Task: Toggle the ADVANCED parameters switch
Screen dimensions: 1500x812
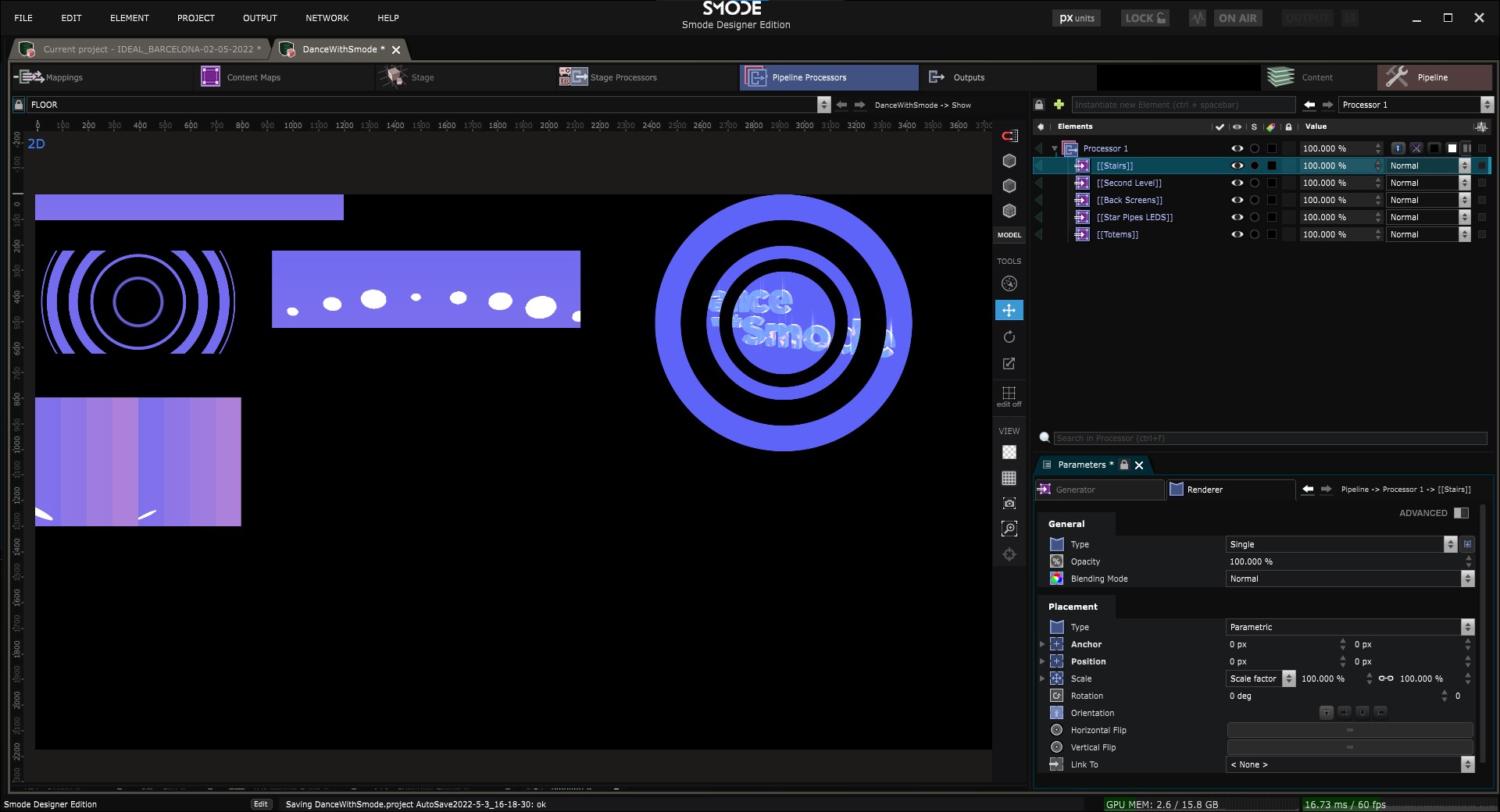Action: point(1461,513)
